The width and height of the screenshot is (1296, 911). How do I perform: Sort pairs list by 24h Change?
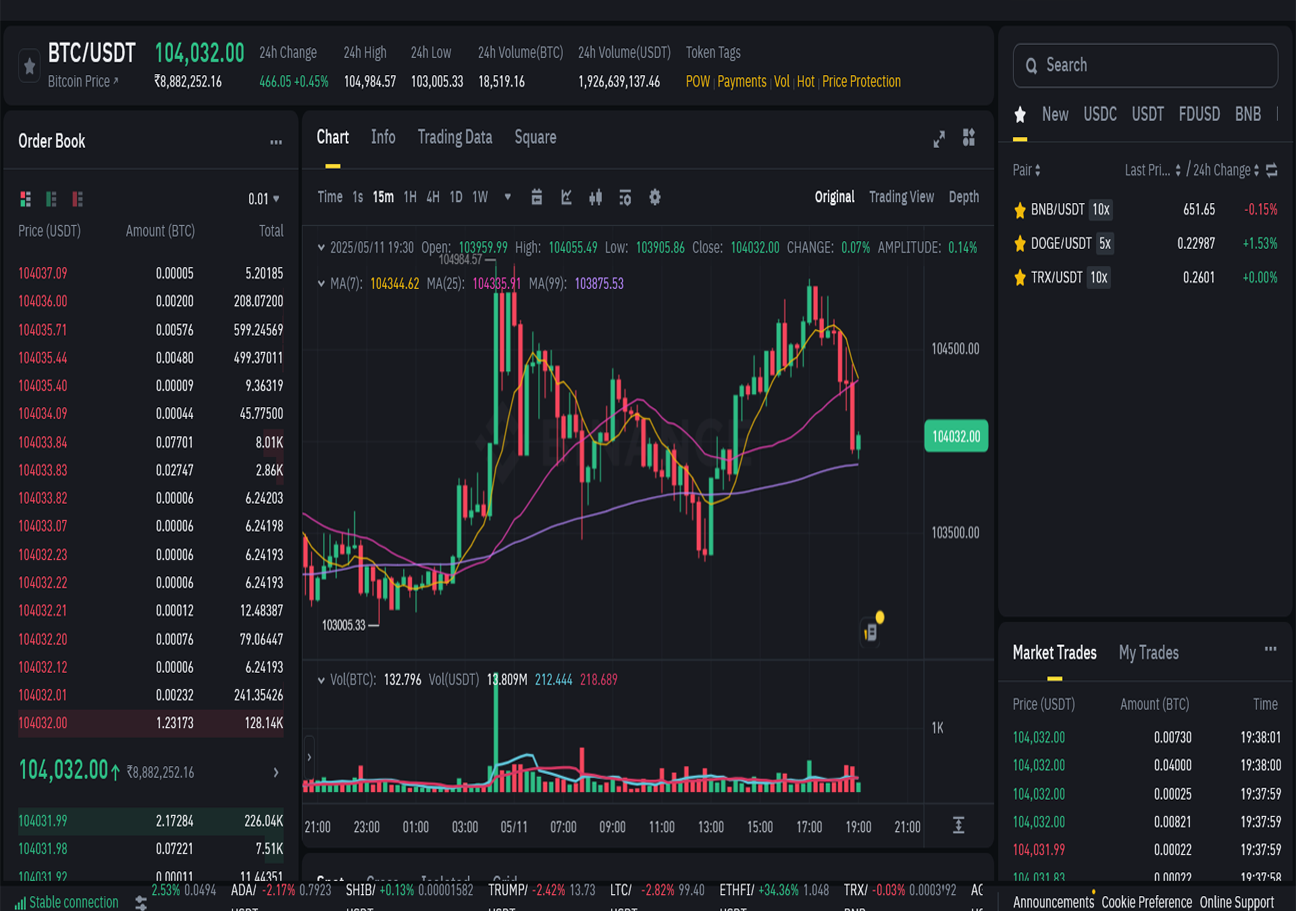[x=1225, y=170]
